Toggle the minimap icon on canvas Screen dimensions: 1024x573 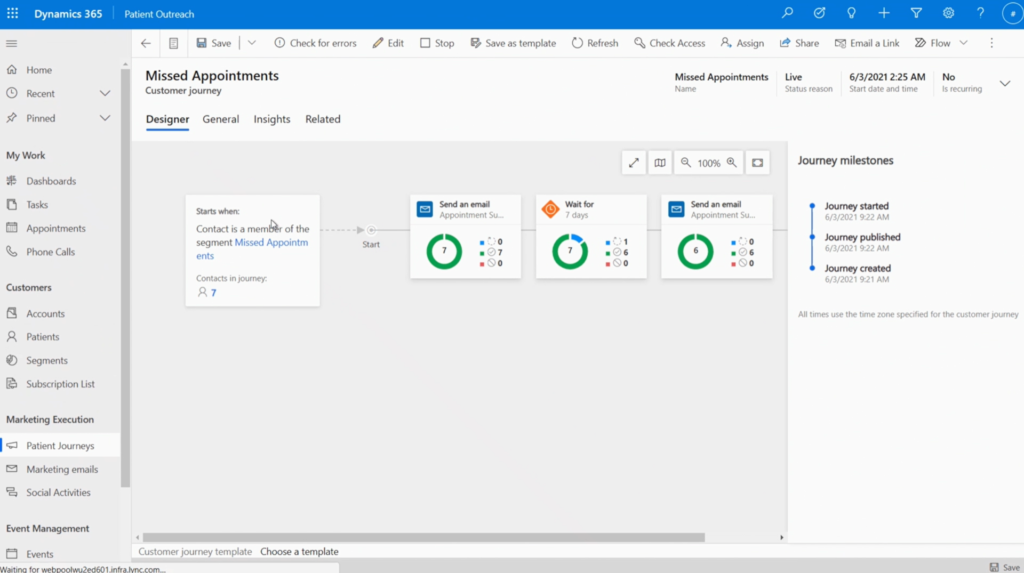click(660, 163)
